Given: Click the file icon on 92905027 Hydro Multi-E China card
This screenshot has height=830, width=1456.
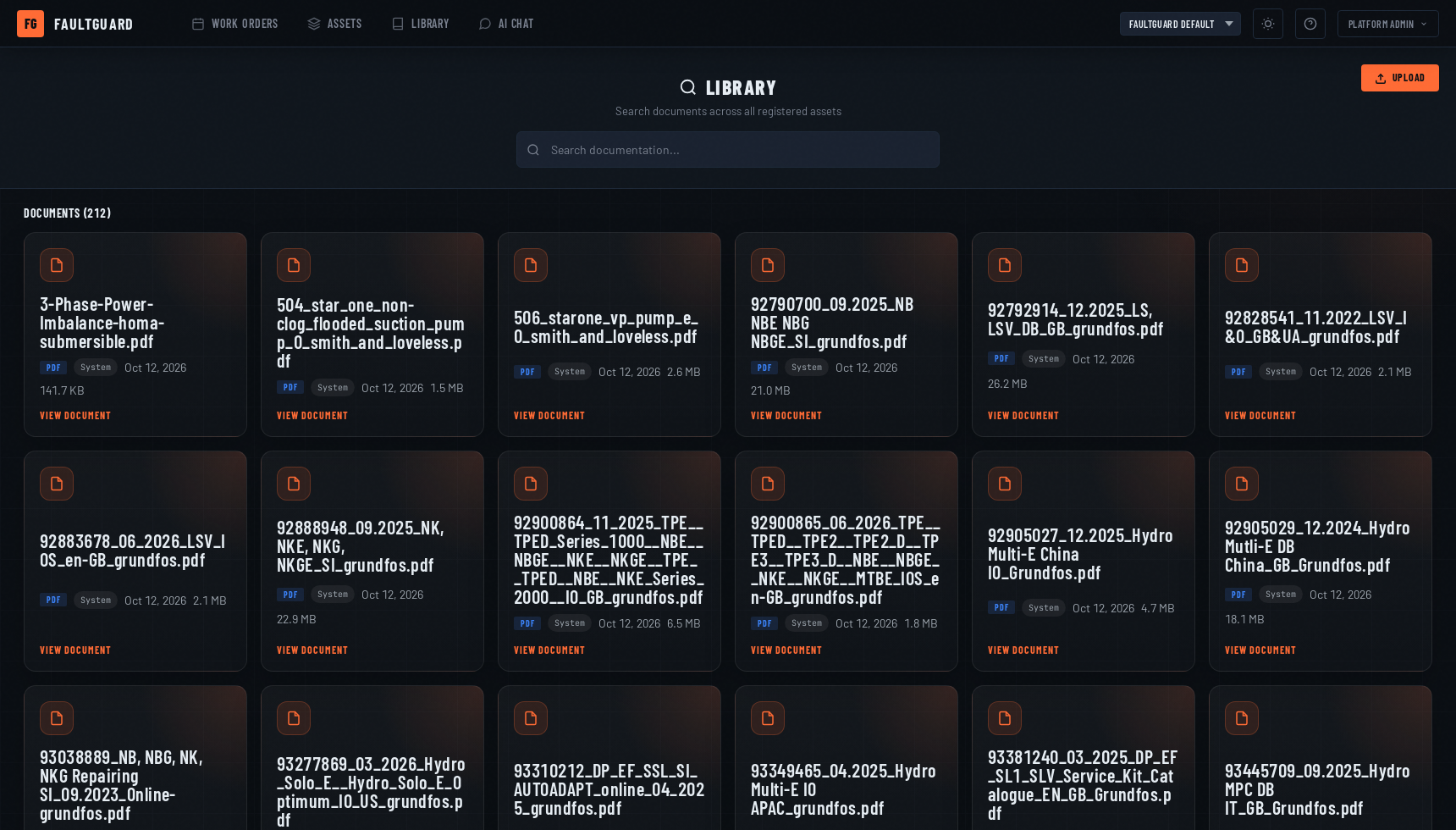Looking at the screenshot, I should 1005,484.
